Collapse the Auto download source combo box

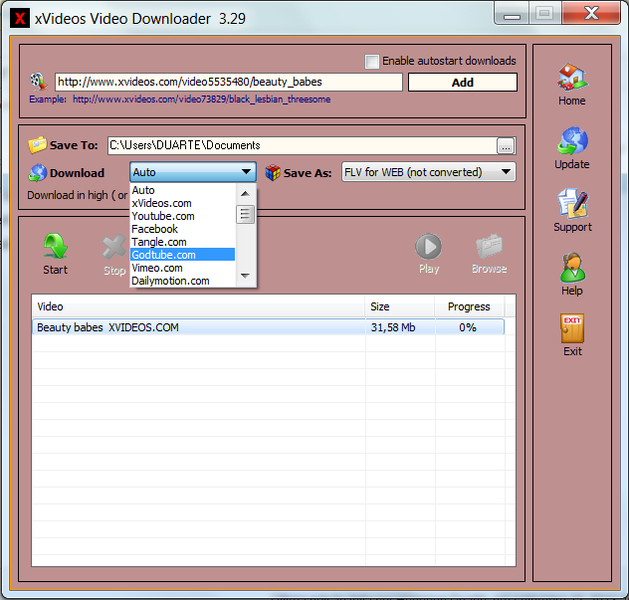(x=193, y=172)
